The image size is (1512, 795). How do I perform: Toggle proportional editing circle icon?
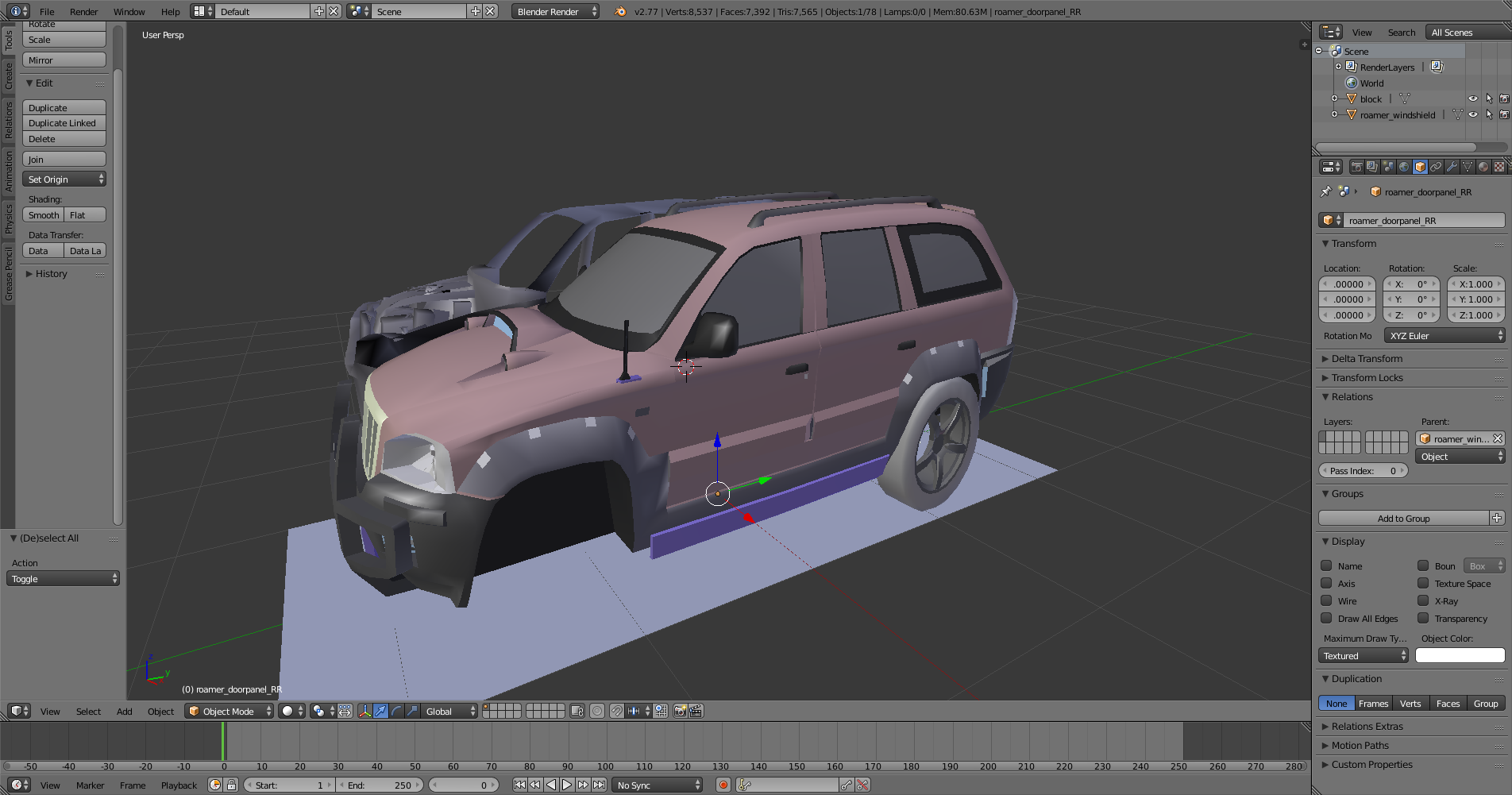click(597, 711)
